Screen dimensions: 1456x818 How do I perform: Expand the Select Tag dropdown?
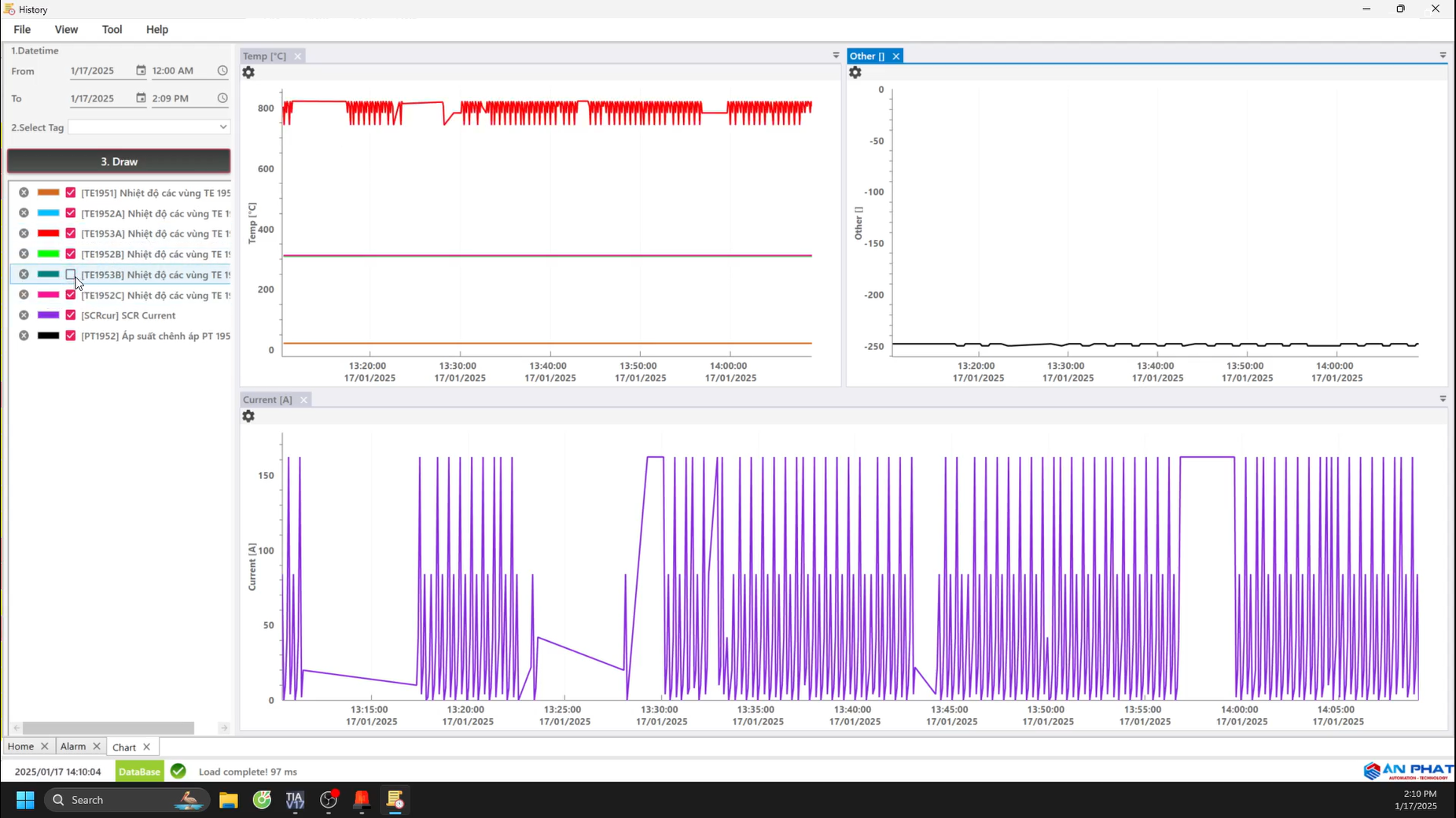222,127
